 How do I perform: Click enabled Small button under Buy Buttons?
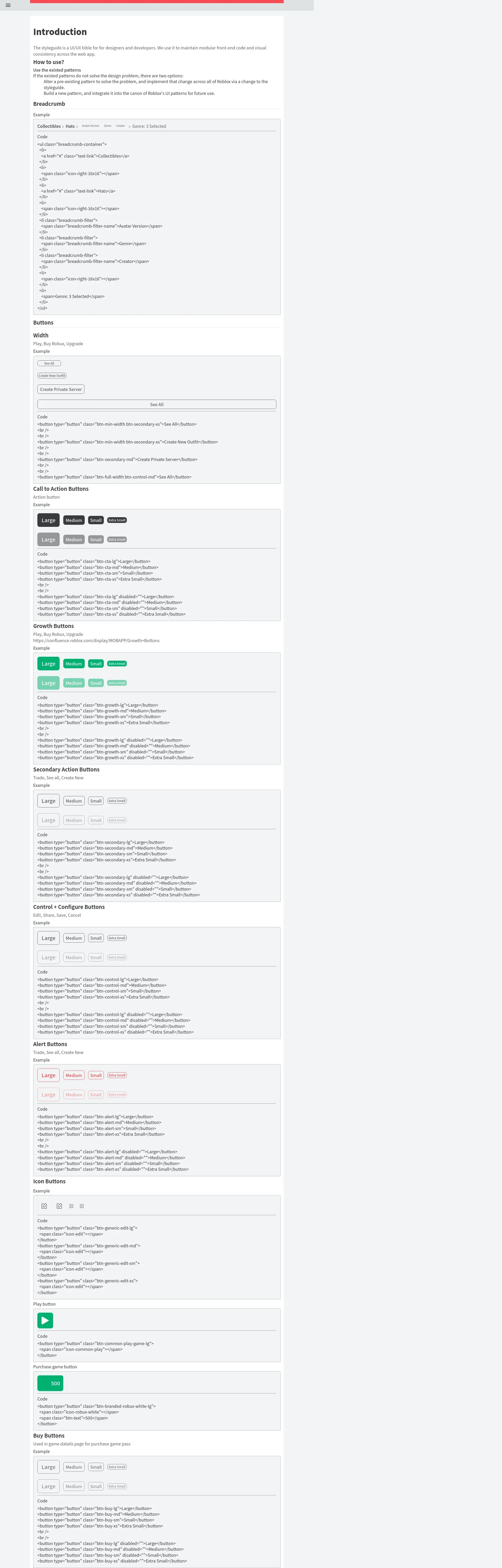96,1467
